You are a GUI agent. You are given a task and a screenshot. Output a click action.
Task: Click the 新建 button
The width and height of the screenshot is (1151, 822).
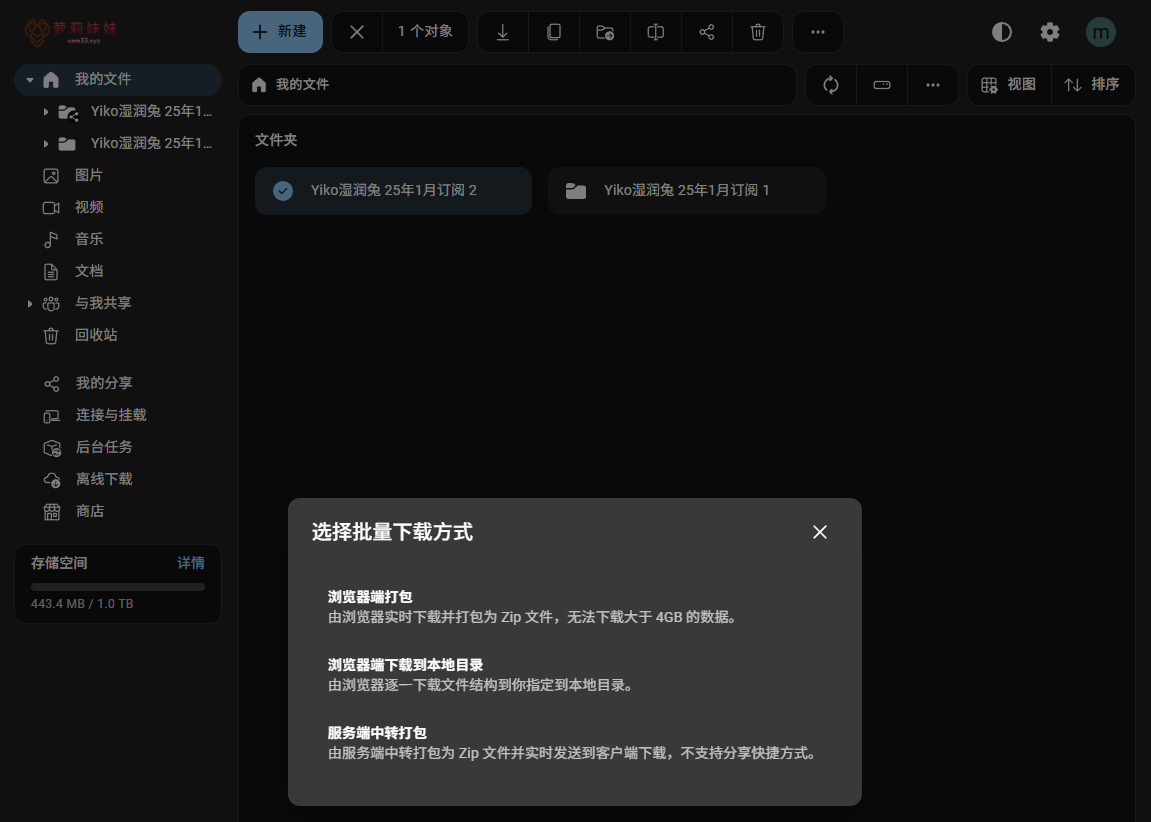click(280, 32)
